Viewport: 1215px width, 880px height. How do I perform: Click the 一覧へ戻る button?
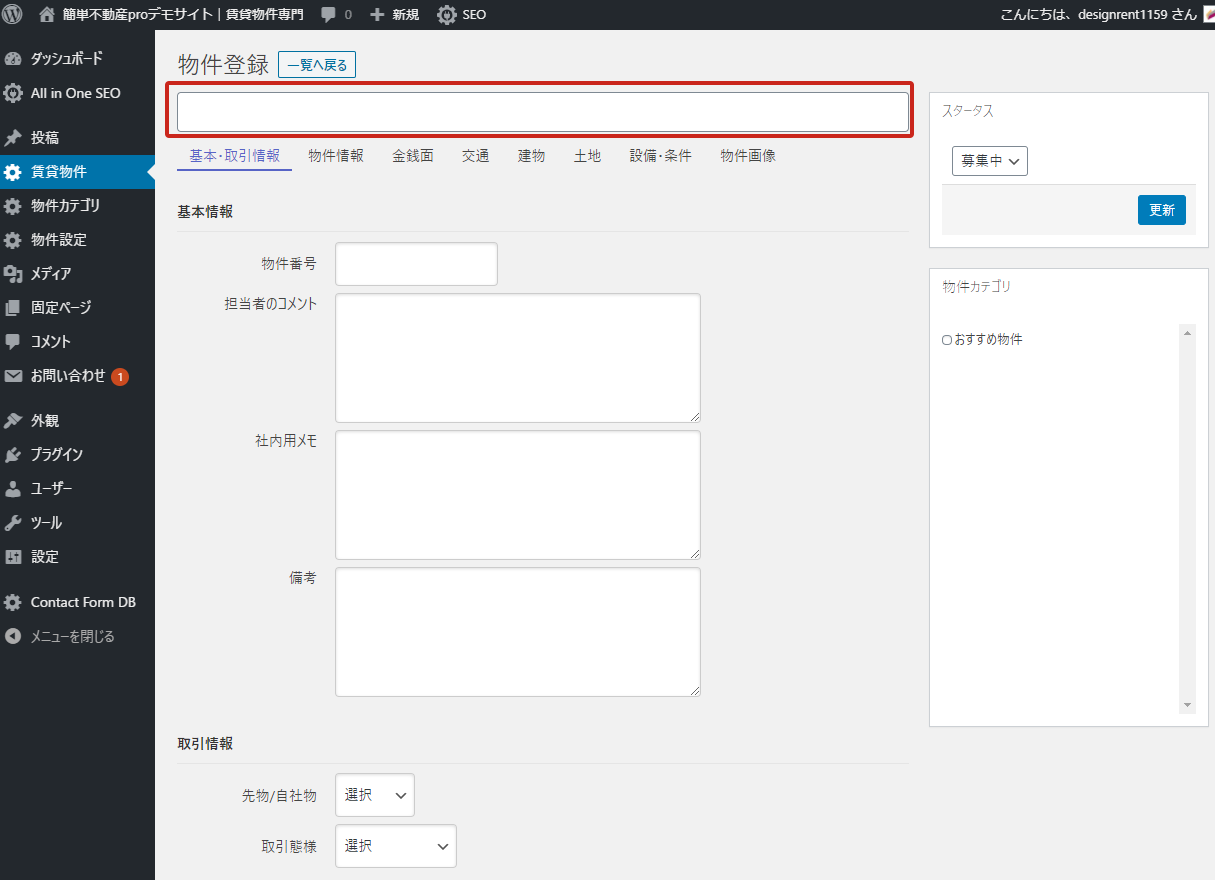[317, 65]
